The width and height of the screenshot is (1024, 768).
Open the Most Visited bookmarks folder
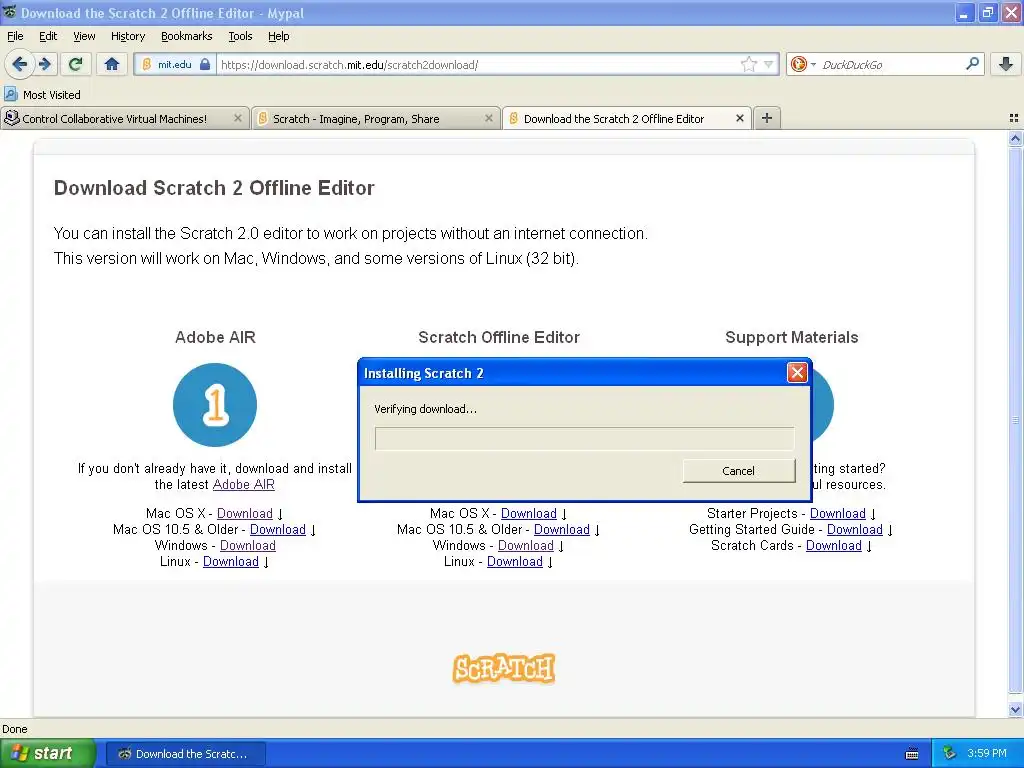tap(43, 95)
